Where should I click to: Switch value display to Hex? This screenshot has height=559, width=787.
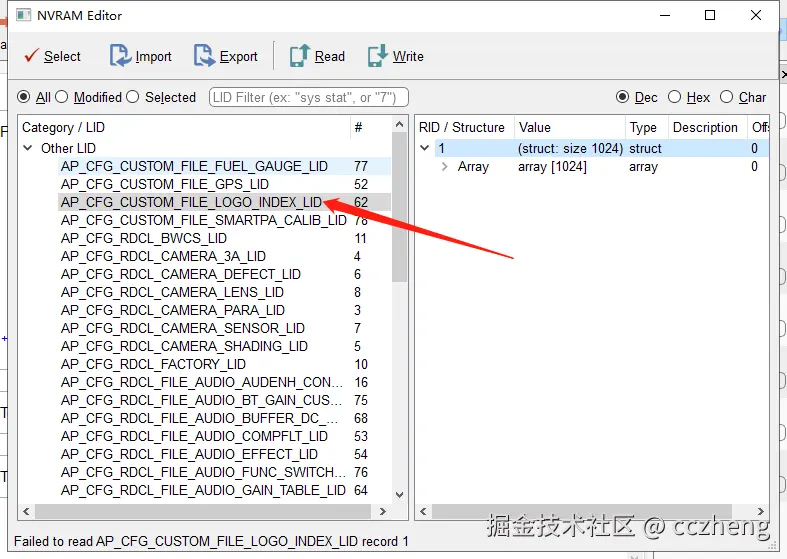tap(675, 97)
